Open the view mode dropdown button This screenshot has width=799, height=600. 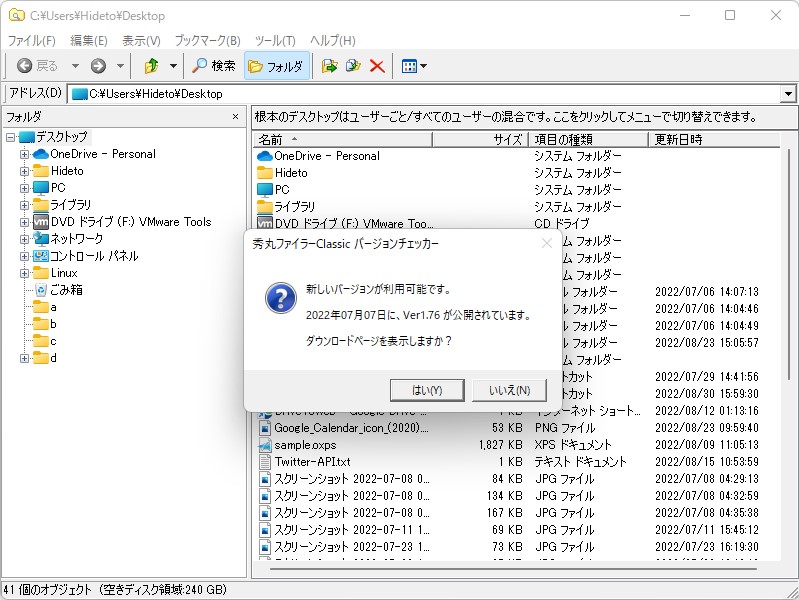(x=414, y=66)
